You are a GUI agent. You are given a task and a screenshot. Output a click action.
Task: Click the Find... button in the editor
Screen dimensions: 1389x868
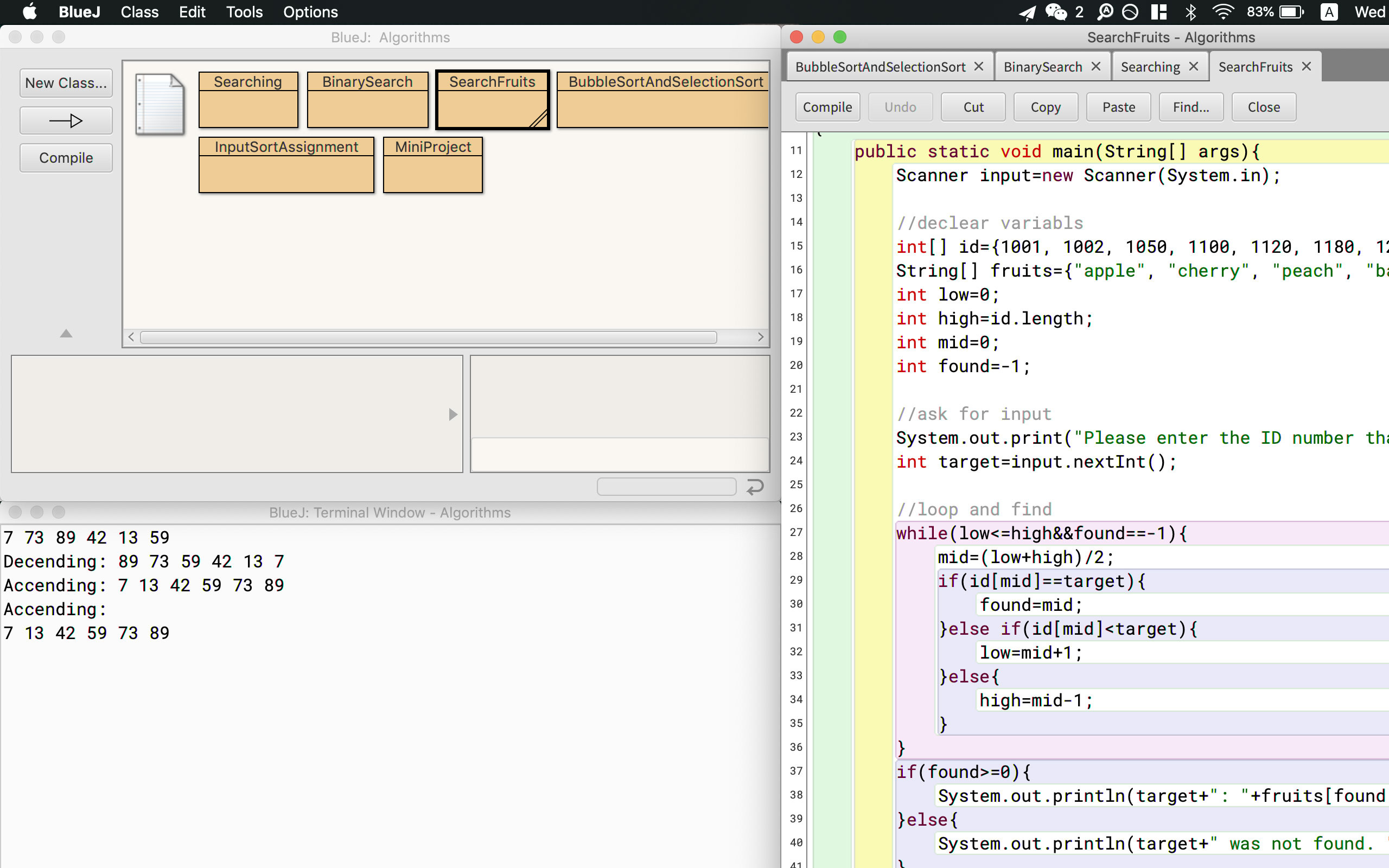tap(1190, 107)
